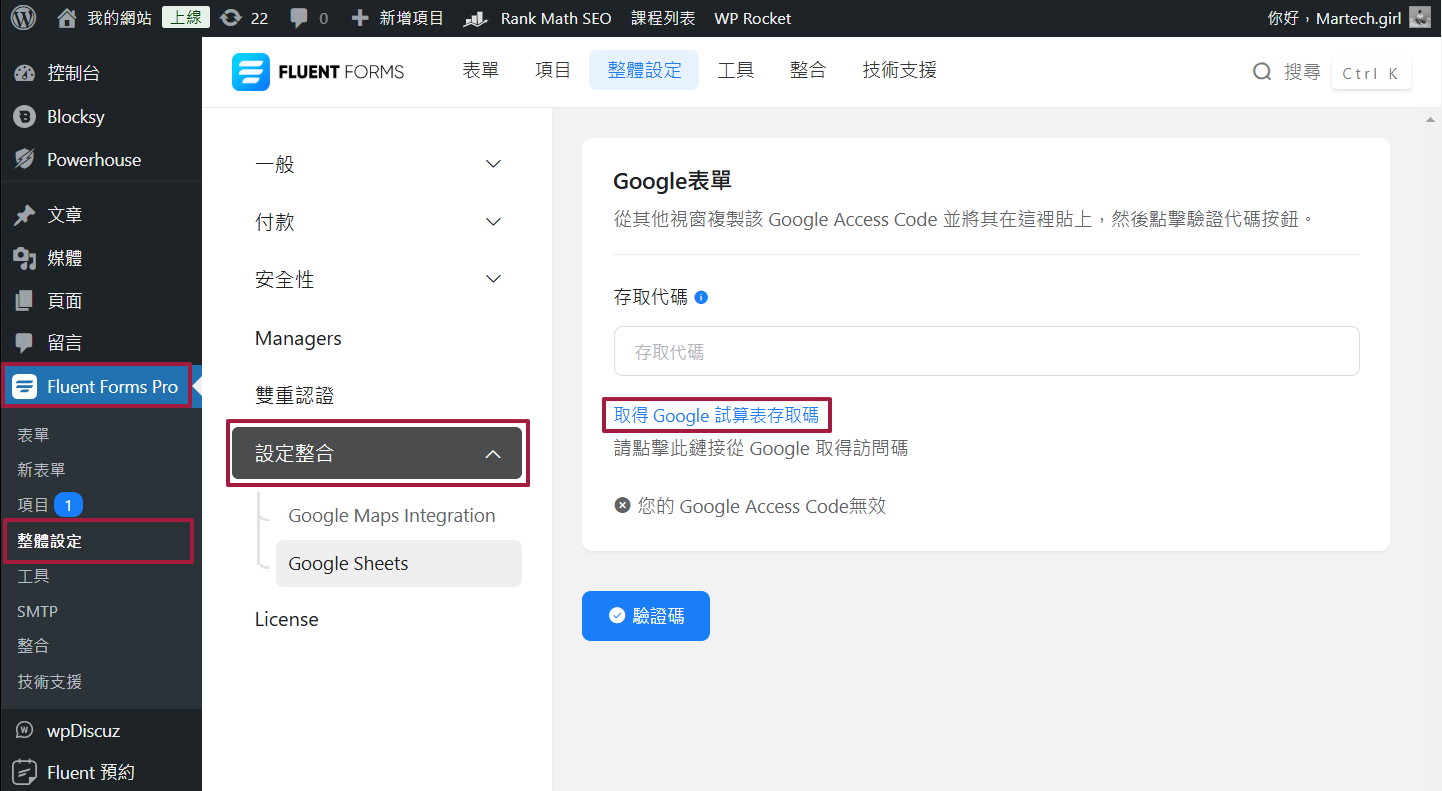Image resolution: width=1442 pixels, height=791 pixels.
Task: Expand the 一般 settings section
Action: tap(378, 164)
